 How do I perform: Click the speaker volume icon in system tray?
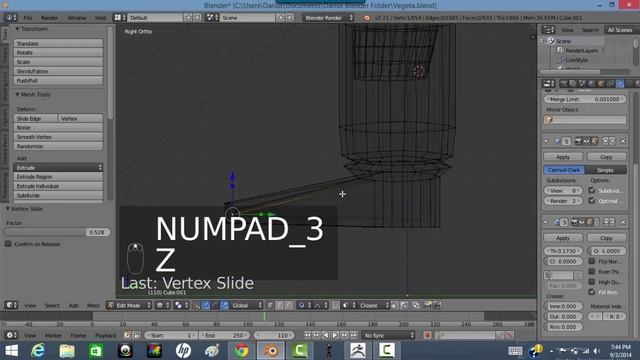(596, 351)
